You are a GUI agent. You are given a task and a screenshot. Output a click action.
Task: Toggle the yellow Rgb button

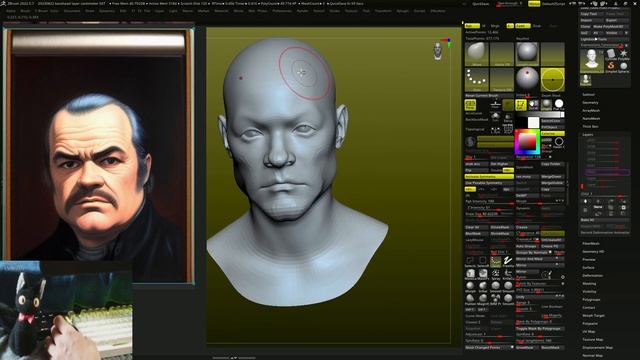(x=472, y=26)
